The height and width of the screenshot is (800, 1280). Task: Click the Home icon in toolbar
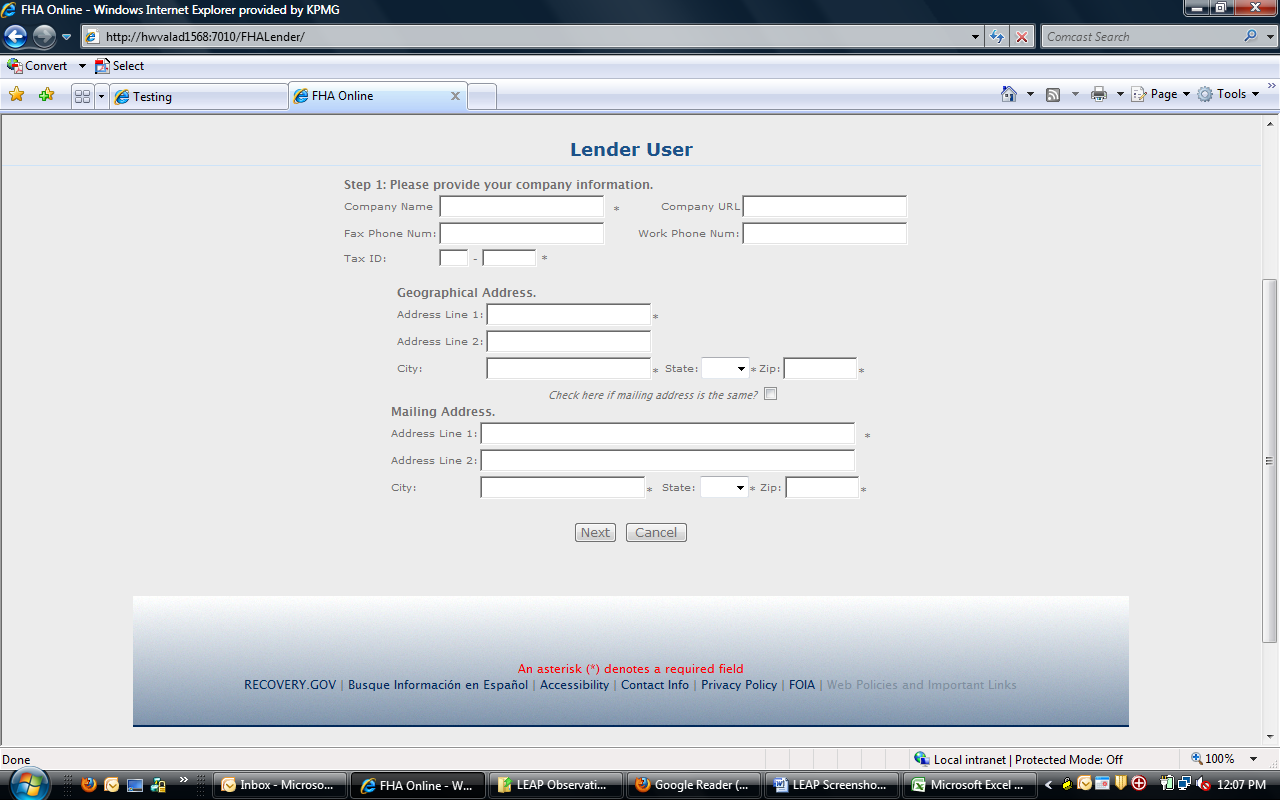coord(1009,94)
